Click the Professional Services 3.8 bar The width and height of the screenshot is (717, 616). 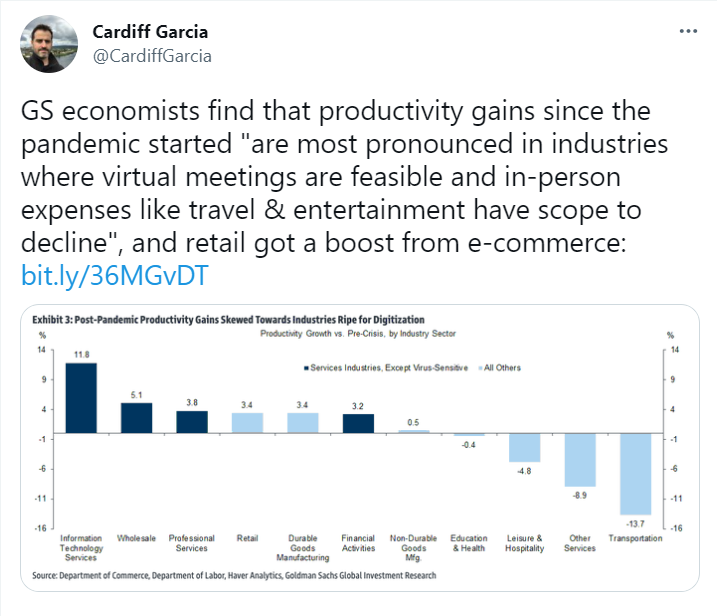coord(192,421)
